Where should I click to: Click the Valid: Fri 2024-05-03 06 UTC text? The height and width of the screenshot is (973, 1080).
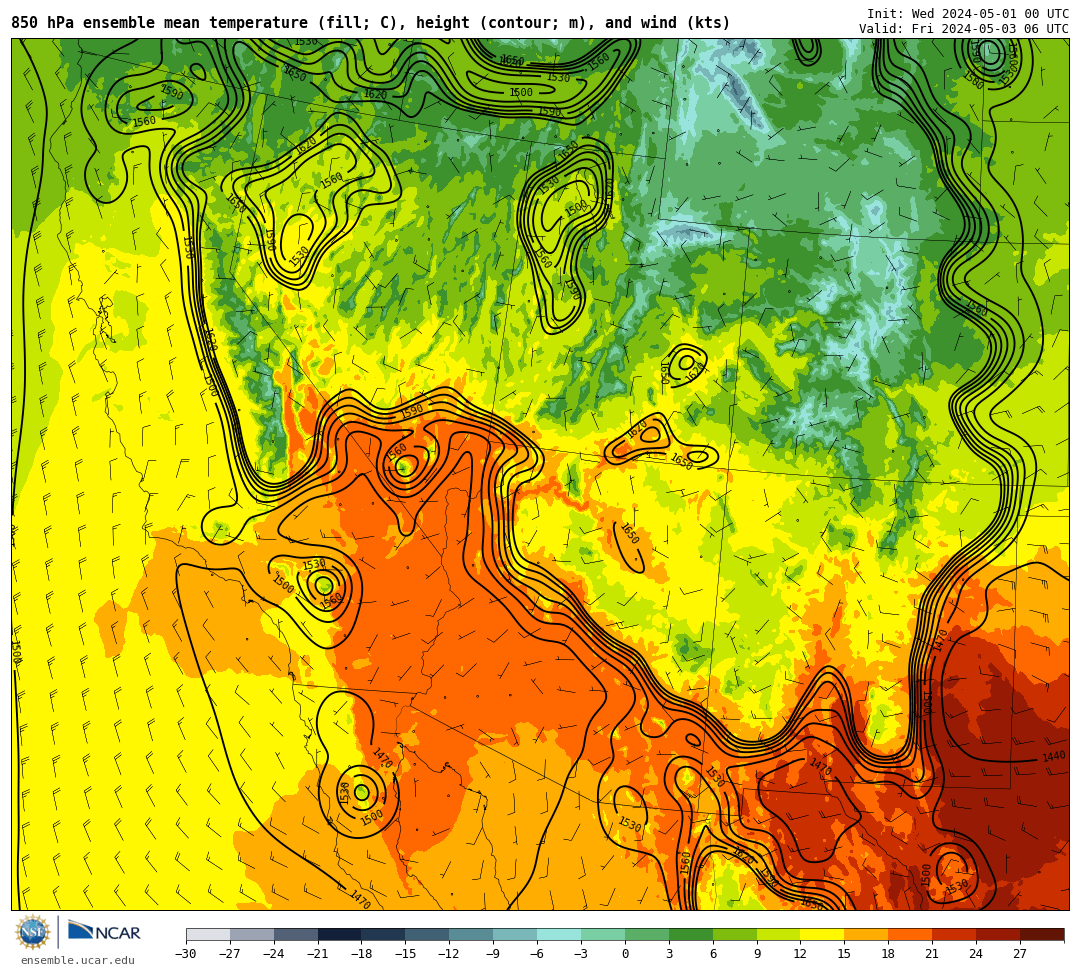[x=964, y=29]
